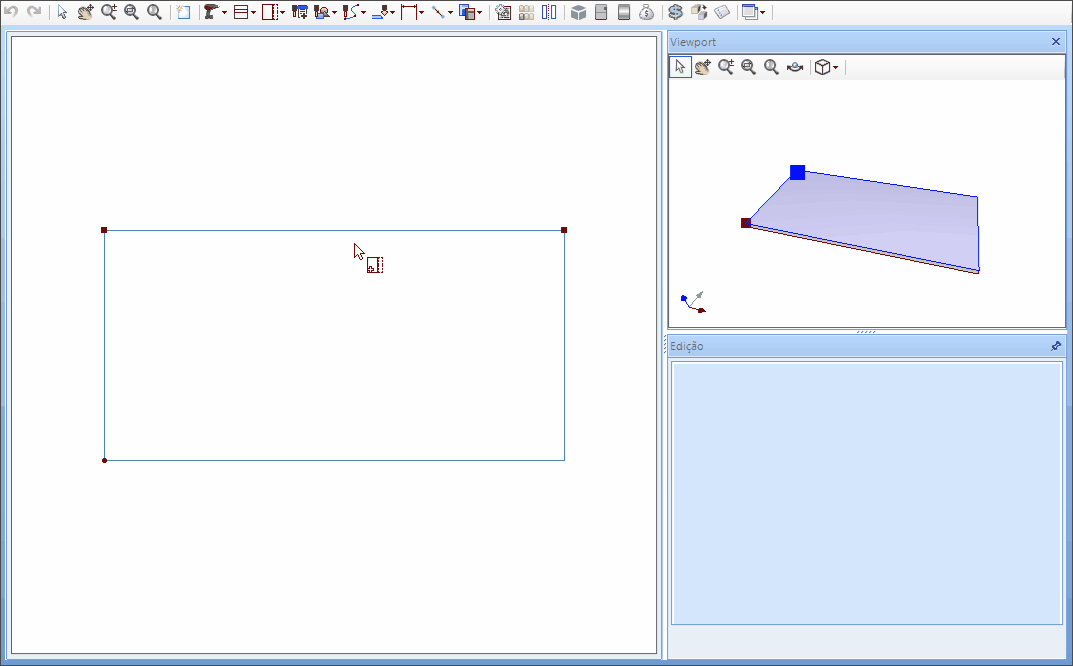This screenshot has height=666, width=1073.
Task: Click the exploded blocks icon
Action: pyautogui.click(x=699, y=12)
